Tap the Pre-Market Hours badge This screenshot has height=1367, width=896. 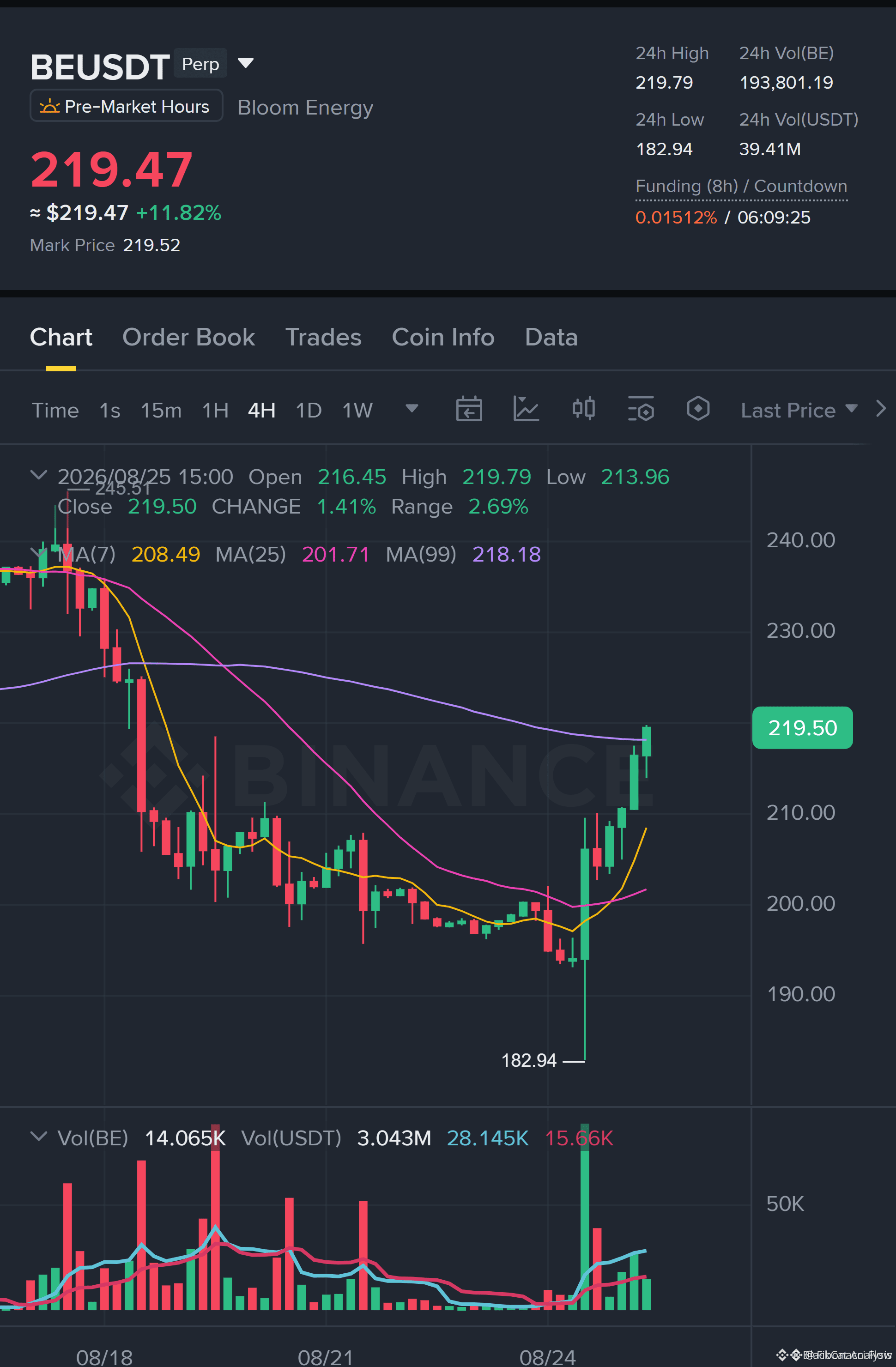pyautogui.click(x=127, y=106)
